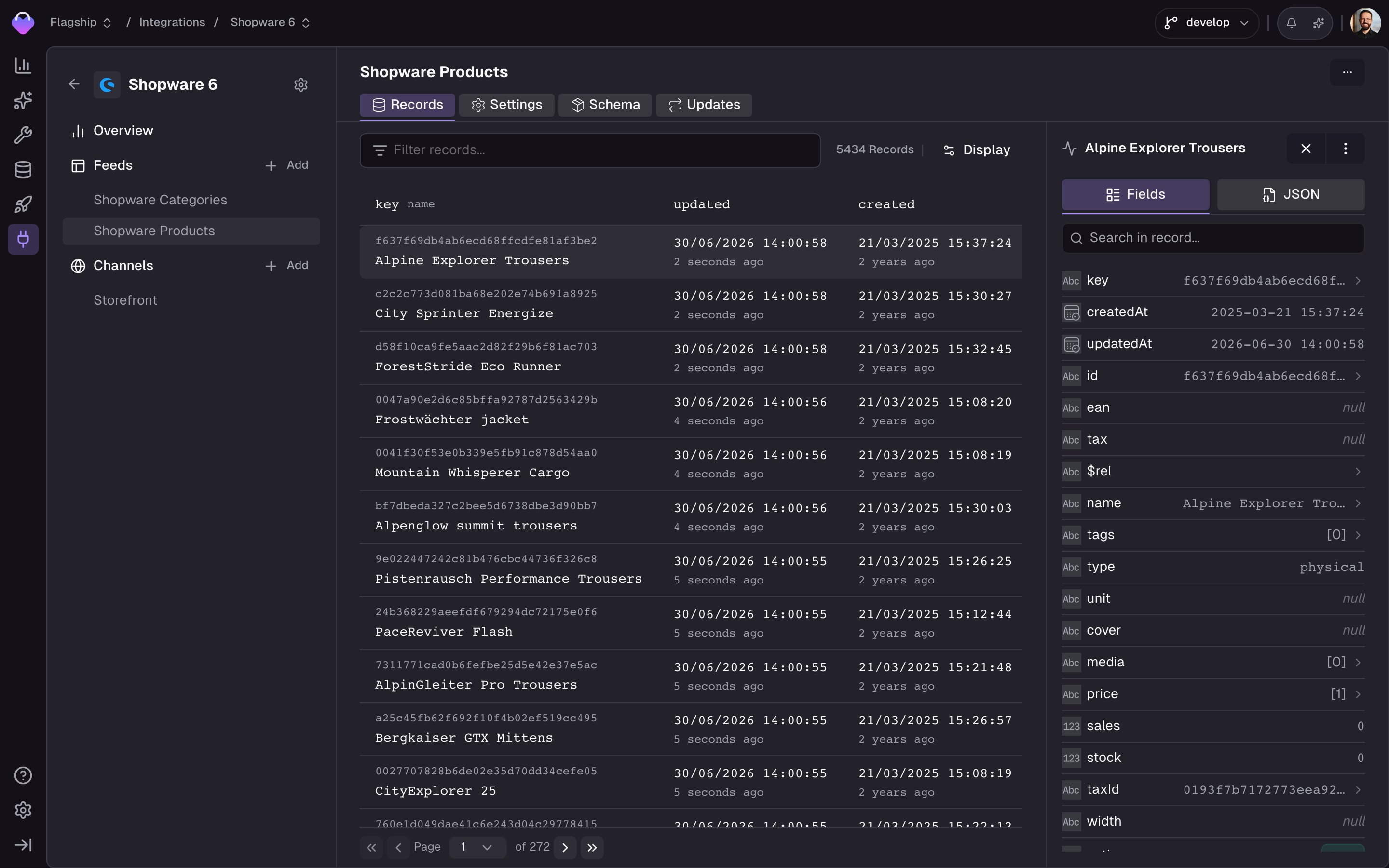The width and height of the screenshot is (1389, 868).
Task: Open the database sidebar icon
Action: (x=23, y=169)
